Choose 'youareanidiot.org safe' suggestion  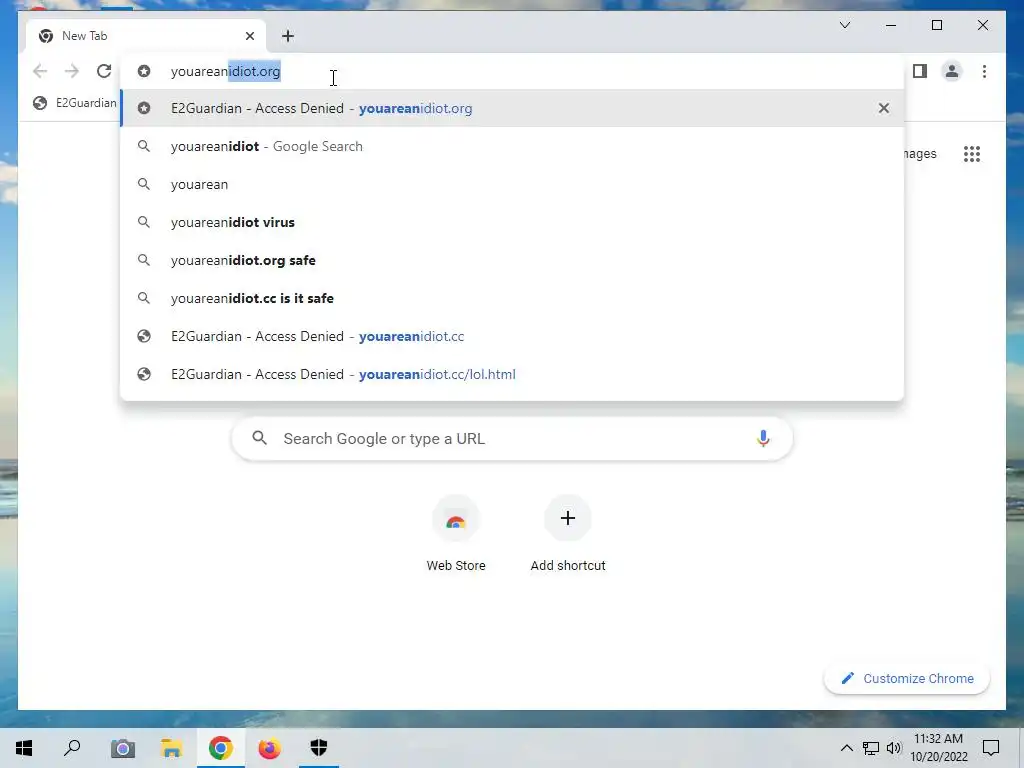[512, 260]
